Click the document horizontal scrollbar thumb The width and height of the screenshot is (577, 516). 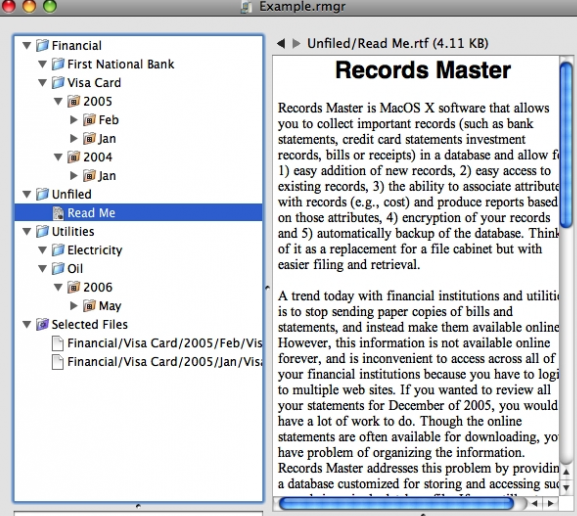coord(396,503)
